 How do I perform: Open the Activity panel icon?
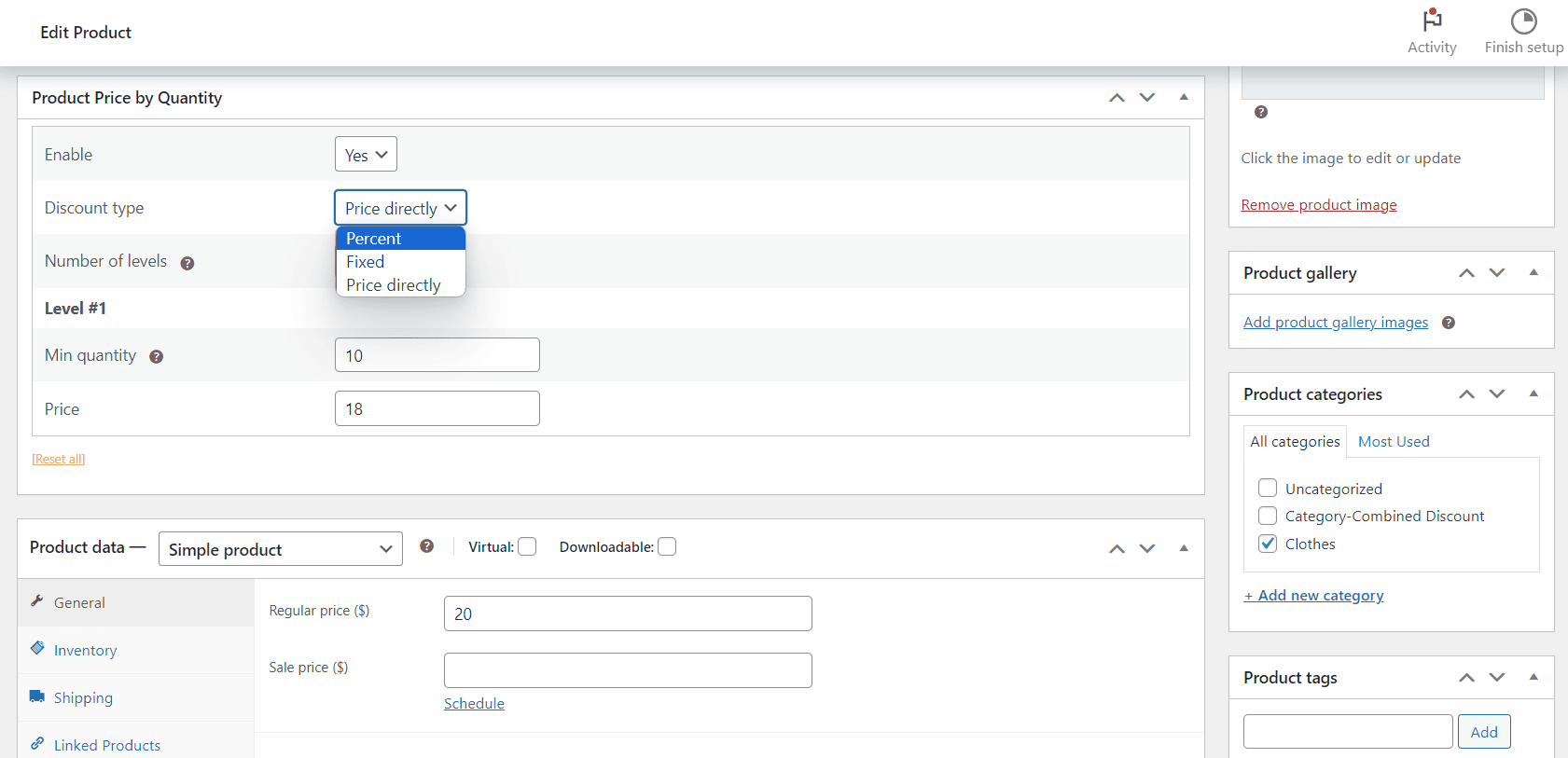point(1432,21)
